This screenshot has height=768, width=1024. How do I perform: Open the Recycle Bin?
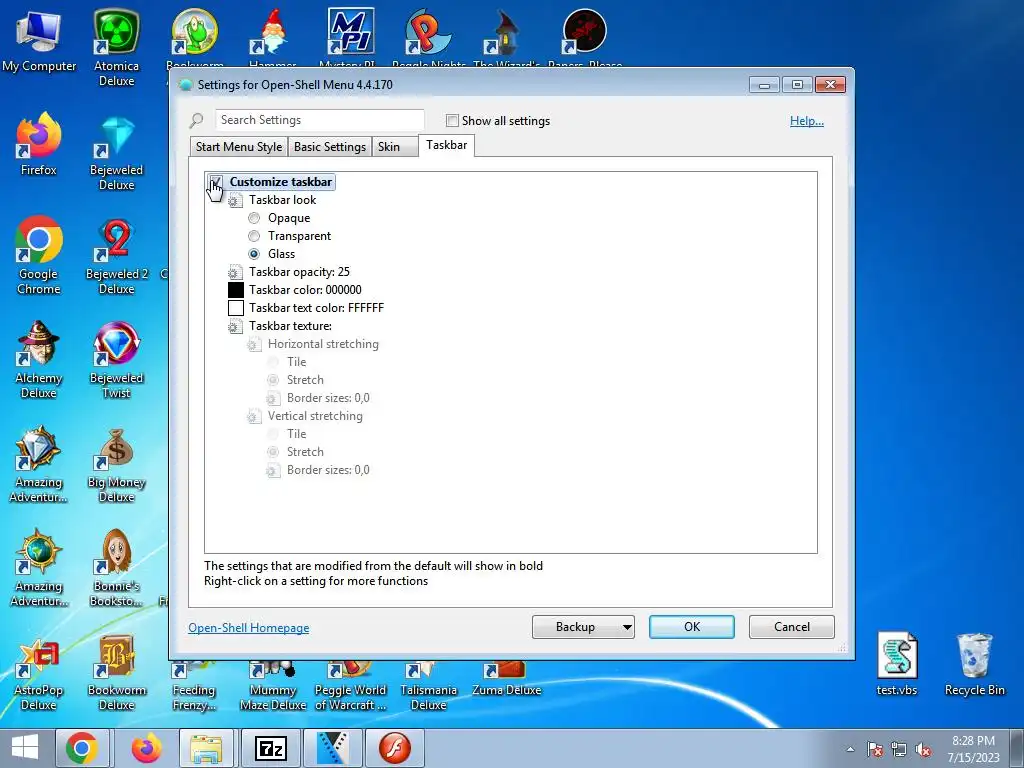(974, 664)
